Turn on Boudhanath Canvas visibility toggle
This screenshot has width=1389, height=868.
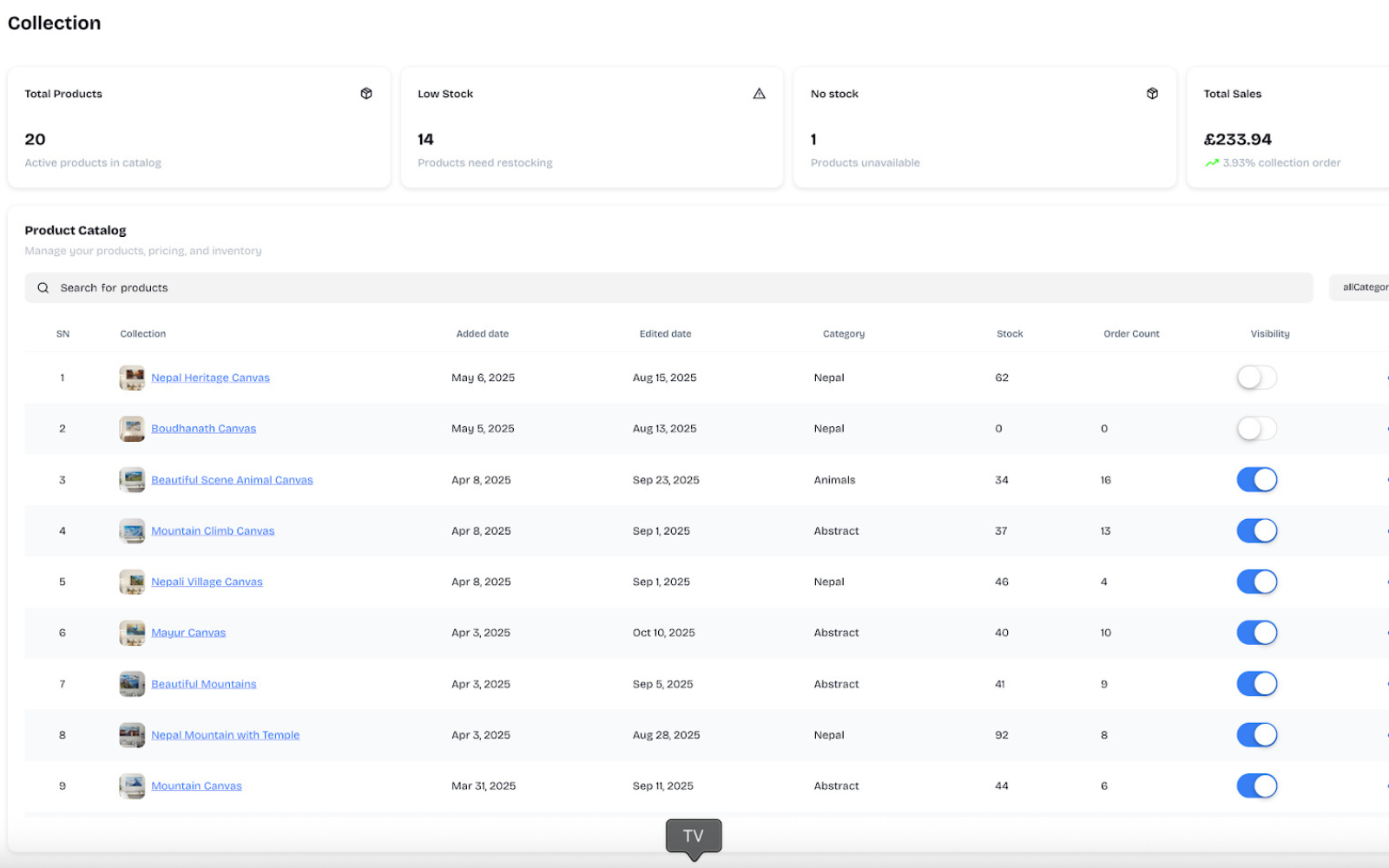(x=1256, y=429)
